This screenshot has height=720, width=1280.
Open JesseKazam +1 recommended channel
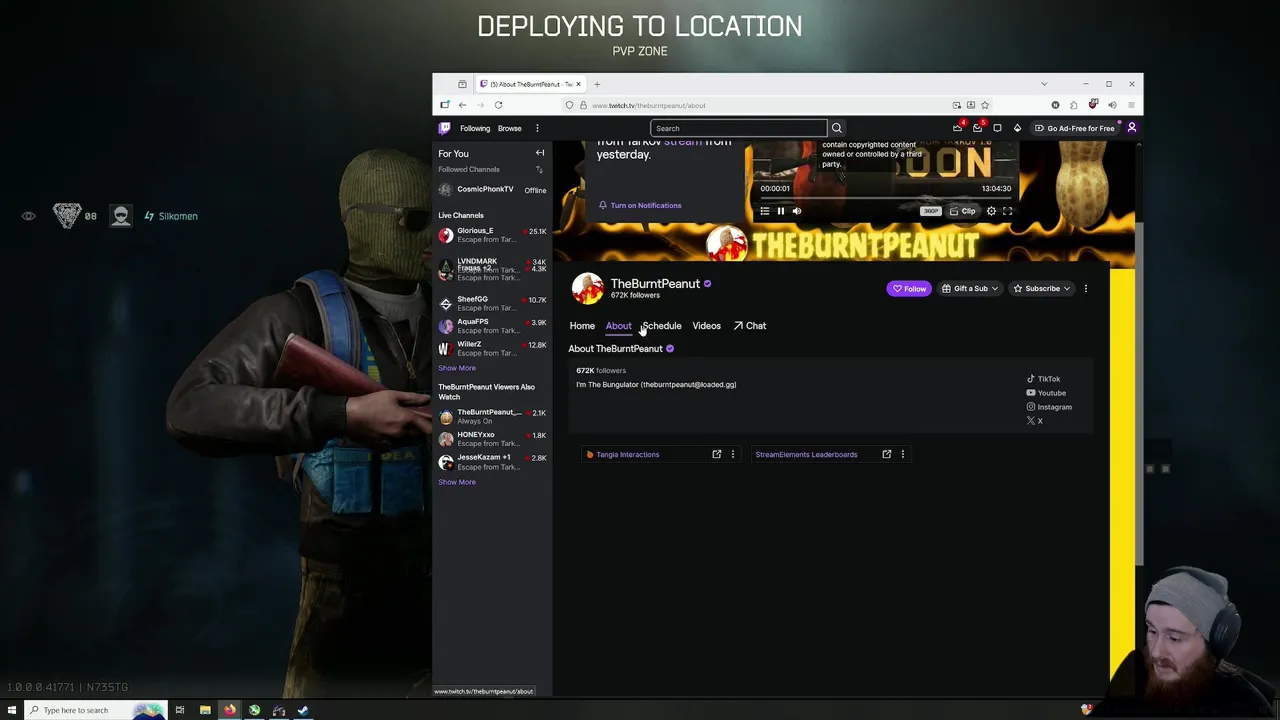pyautogui.click(x=492, y=462)
